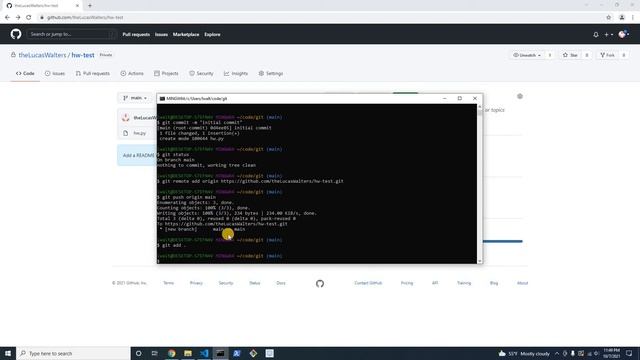Open the Privacy footer link
Image resolution: width=640 pixels, height=360 pixels.
(196, 283)
